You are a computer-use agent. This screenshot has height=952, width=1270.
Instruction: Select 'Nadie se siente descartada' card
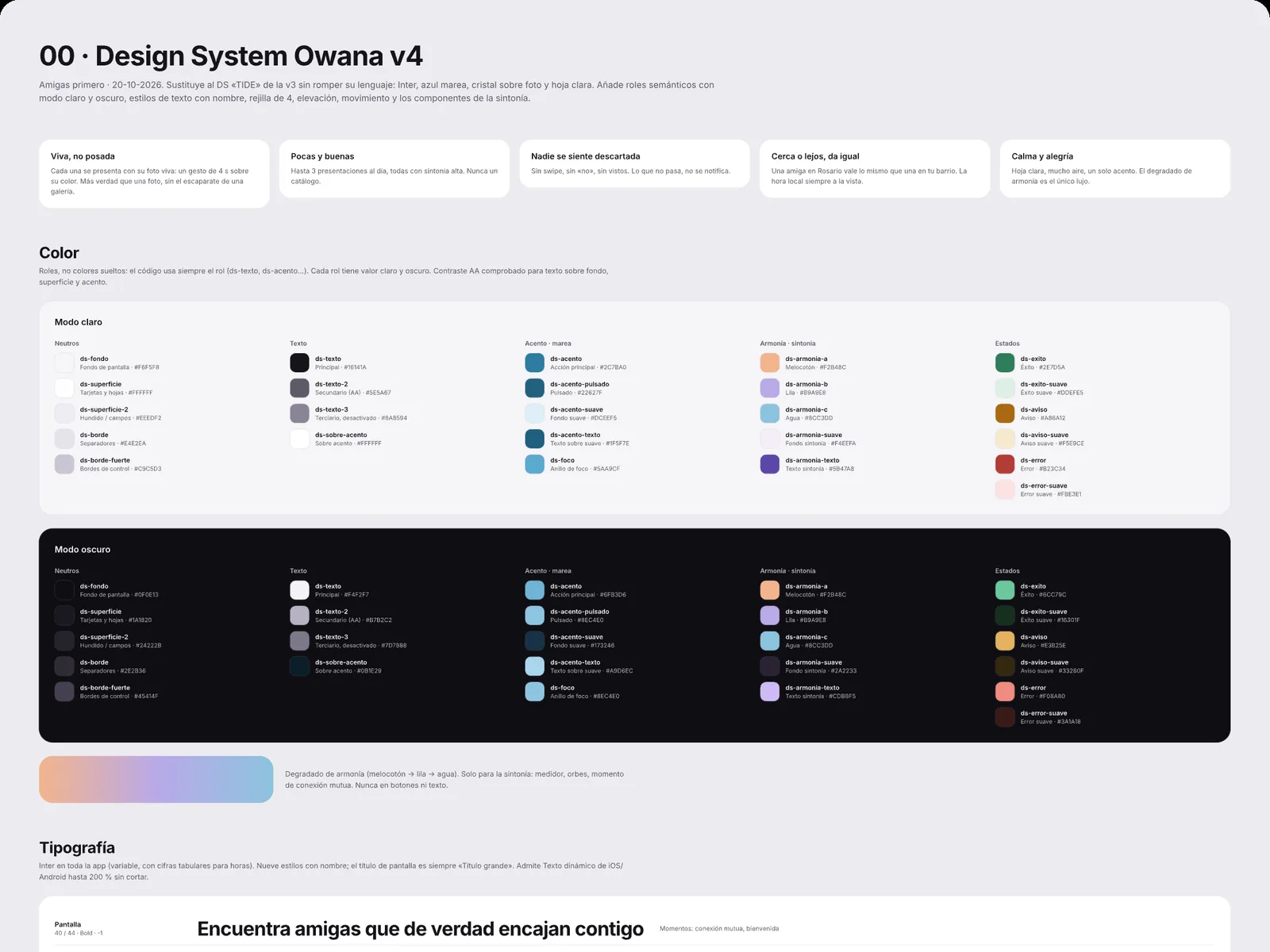point(634,163)
